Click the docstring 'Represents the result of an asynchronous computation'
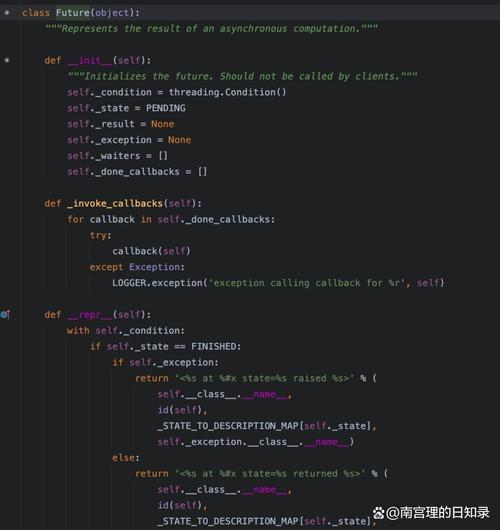Image resolution: width=500 pixels, height=530 pixels. [211, 29]
